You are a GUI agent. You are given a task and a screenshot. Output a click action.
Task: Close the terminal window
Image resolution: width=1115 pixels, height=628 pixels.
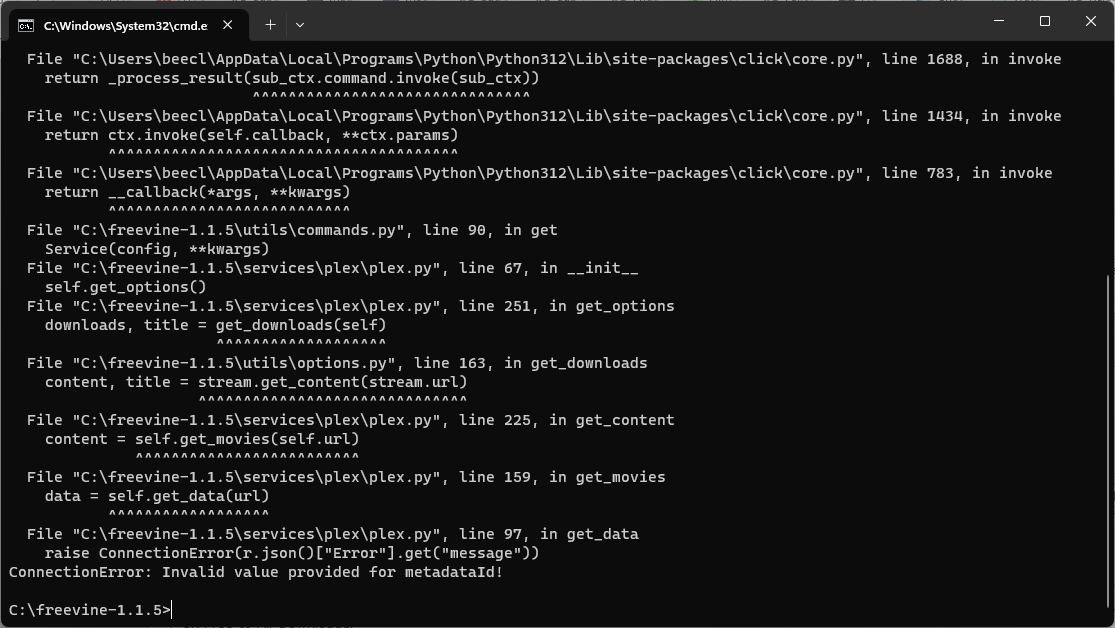click(x=1091, y=21)
